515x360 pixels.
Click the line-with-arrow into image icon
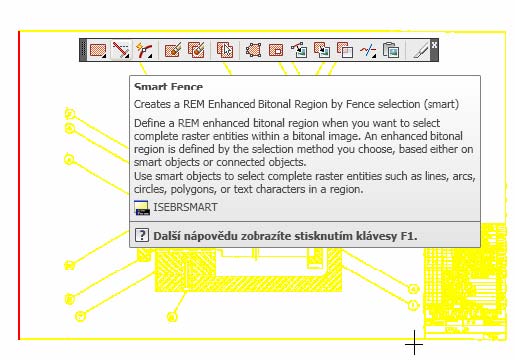coord(299,50)
